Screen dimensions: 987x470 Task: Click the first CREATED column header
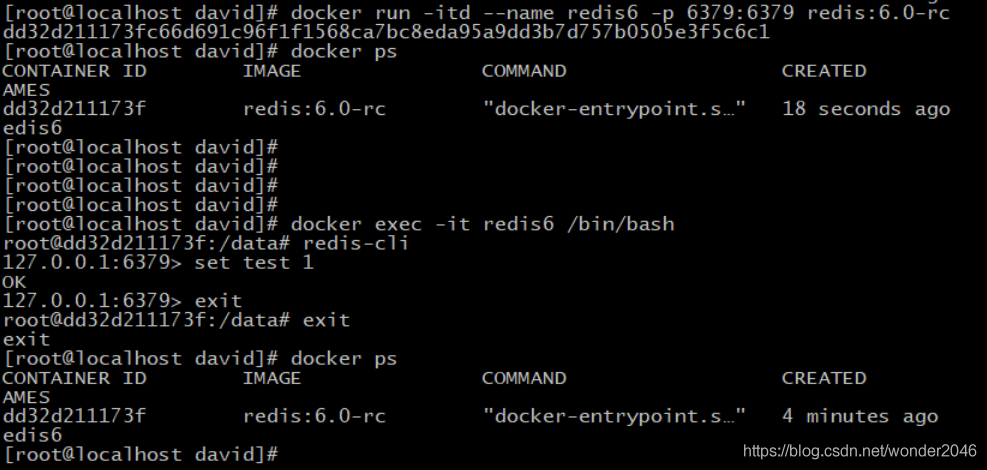(824, 71)
